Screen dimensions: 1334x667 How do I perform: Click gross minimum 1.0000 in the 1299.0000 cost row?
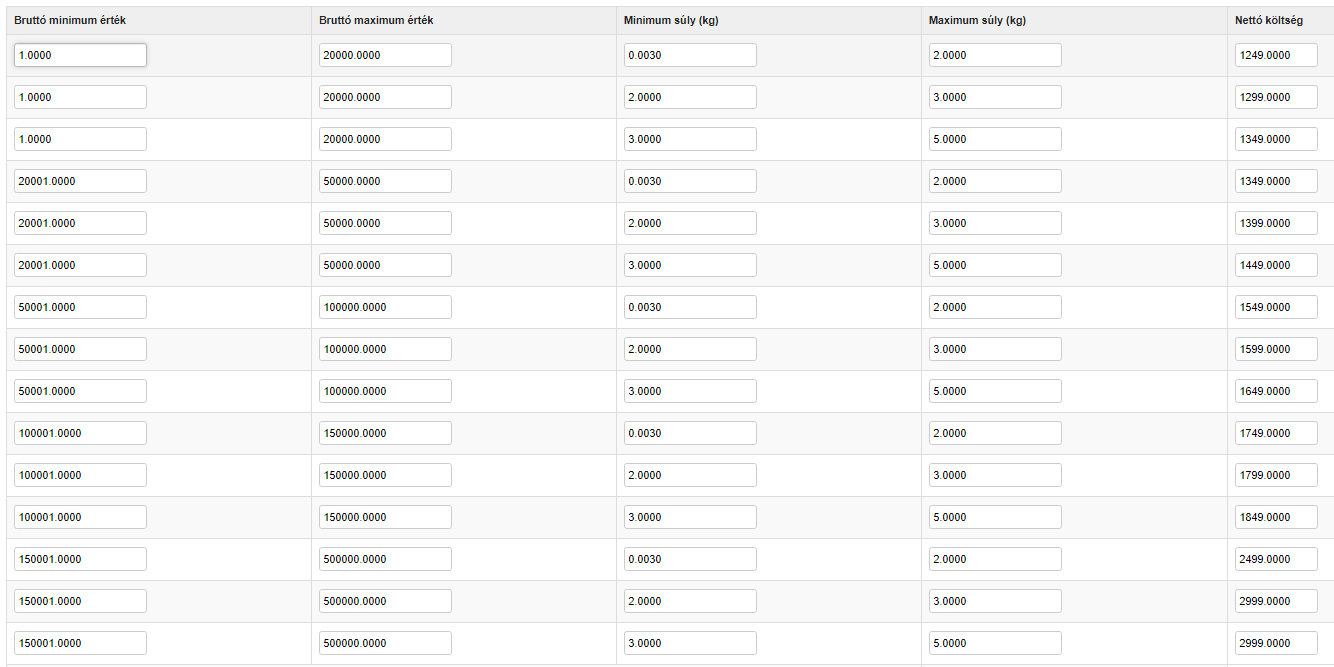click(80, 97)
